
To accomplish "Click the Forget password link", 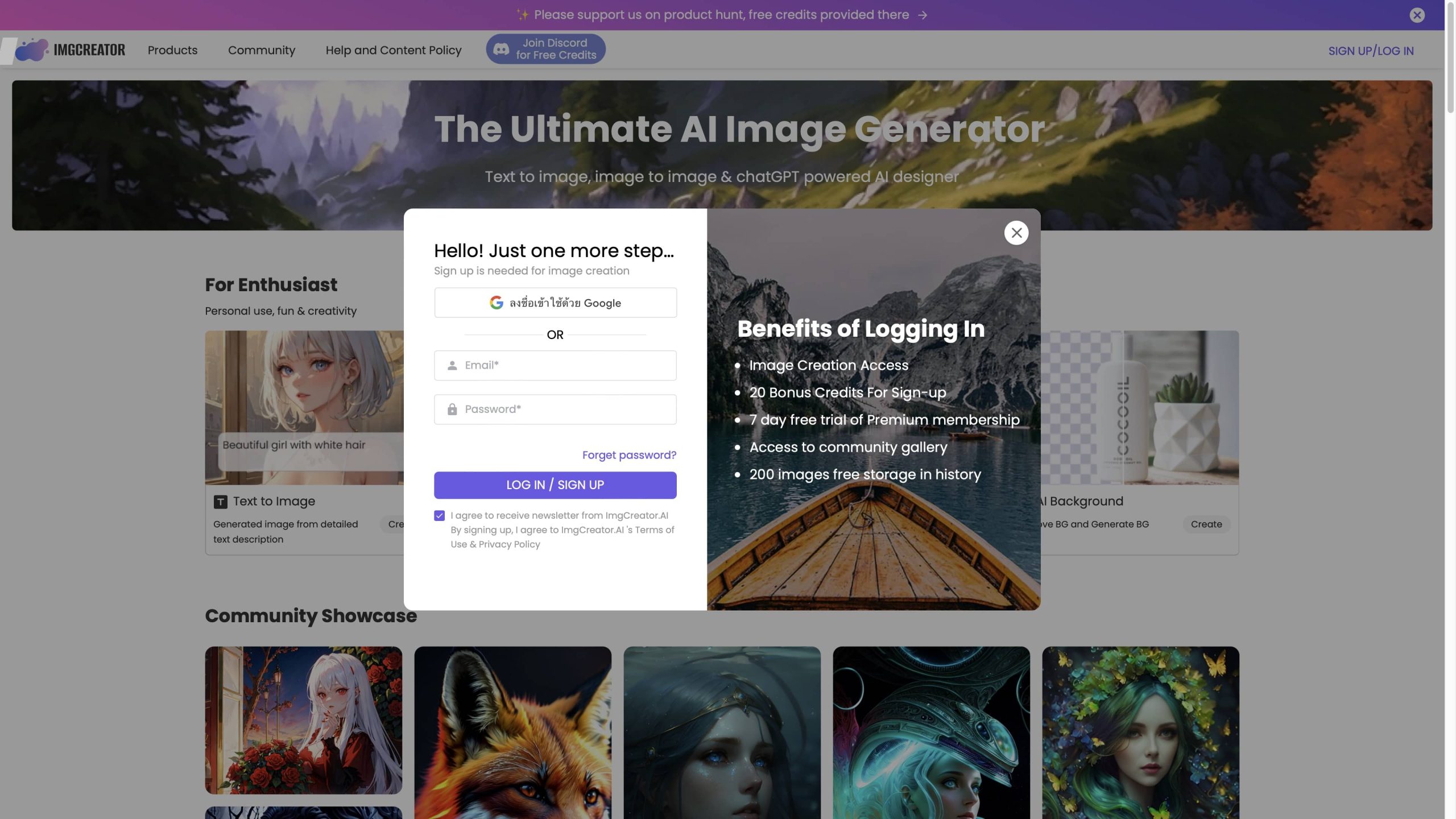I will [x=629, y=455].
